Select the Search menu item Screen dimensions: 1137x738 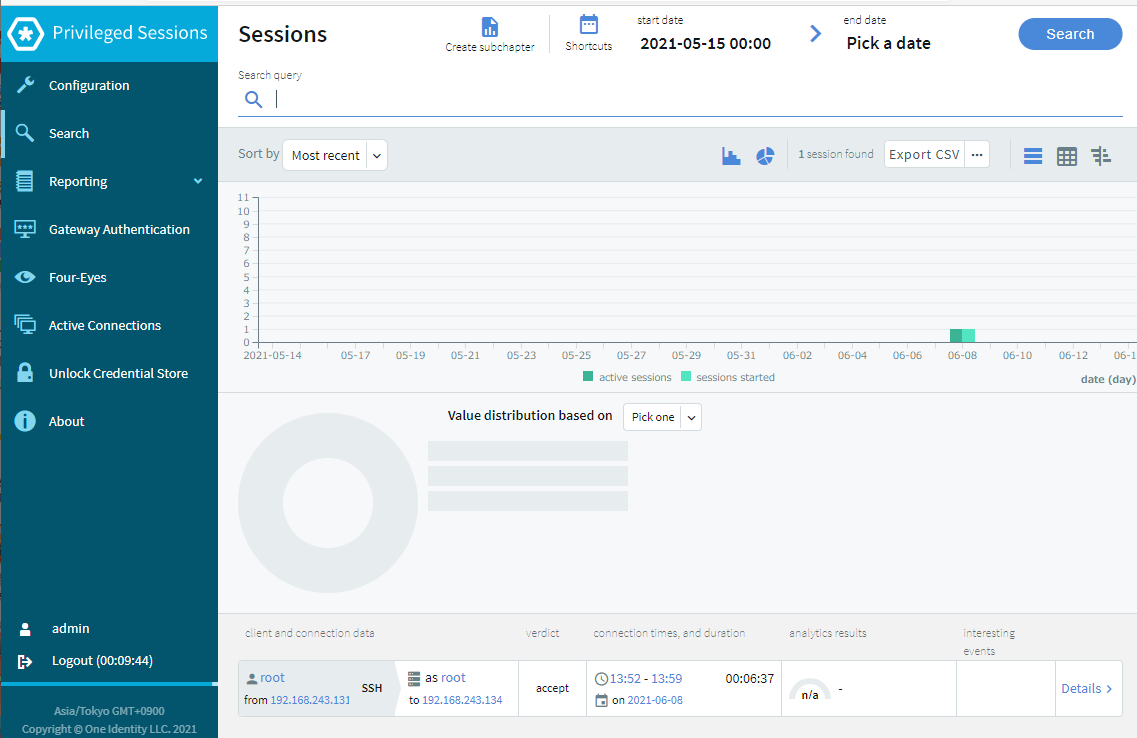[x=109, y=133]
